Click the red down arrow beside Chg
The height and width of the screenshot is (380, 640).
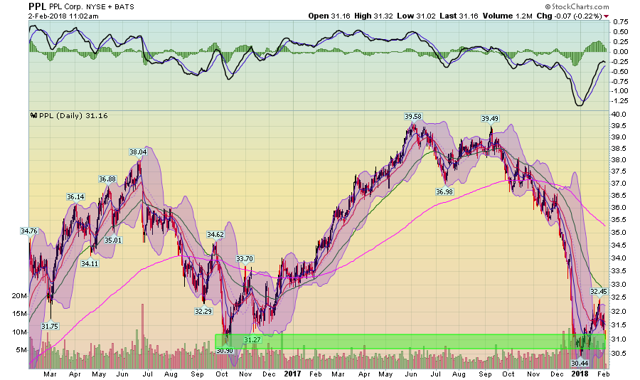coord(606,16)
